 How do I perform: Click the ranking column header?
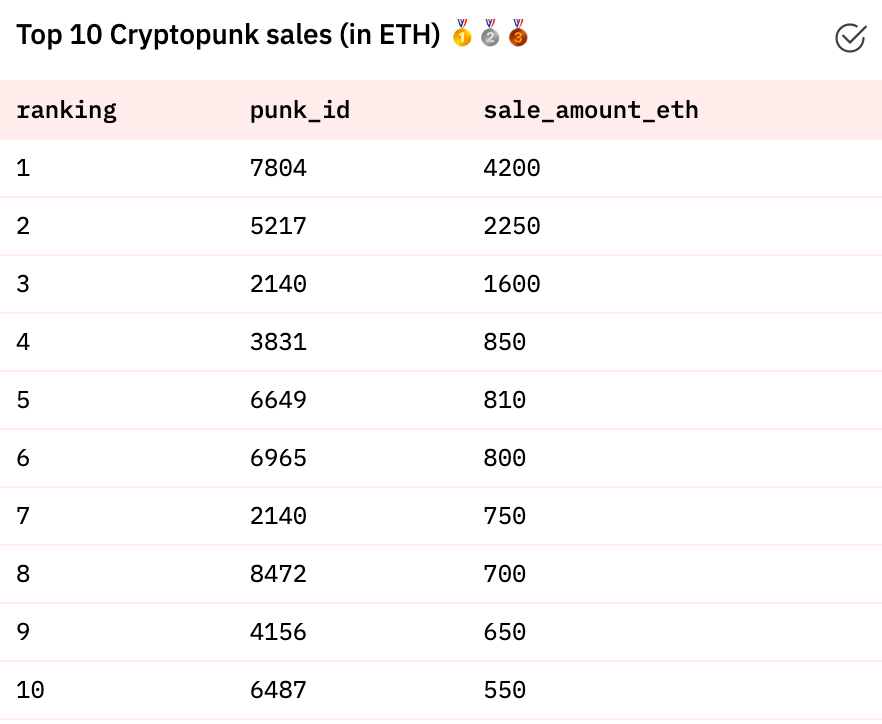(x=66, y=110)
